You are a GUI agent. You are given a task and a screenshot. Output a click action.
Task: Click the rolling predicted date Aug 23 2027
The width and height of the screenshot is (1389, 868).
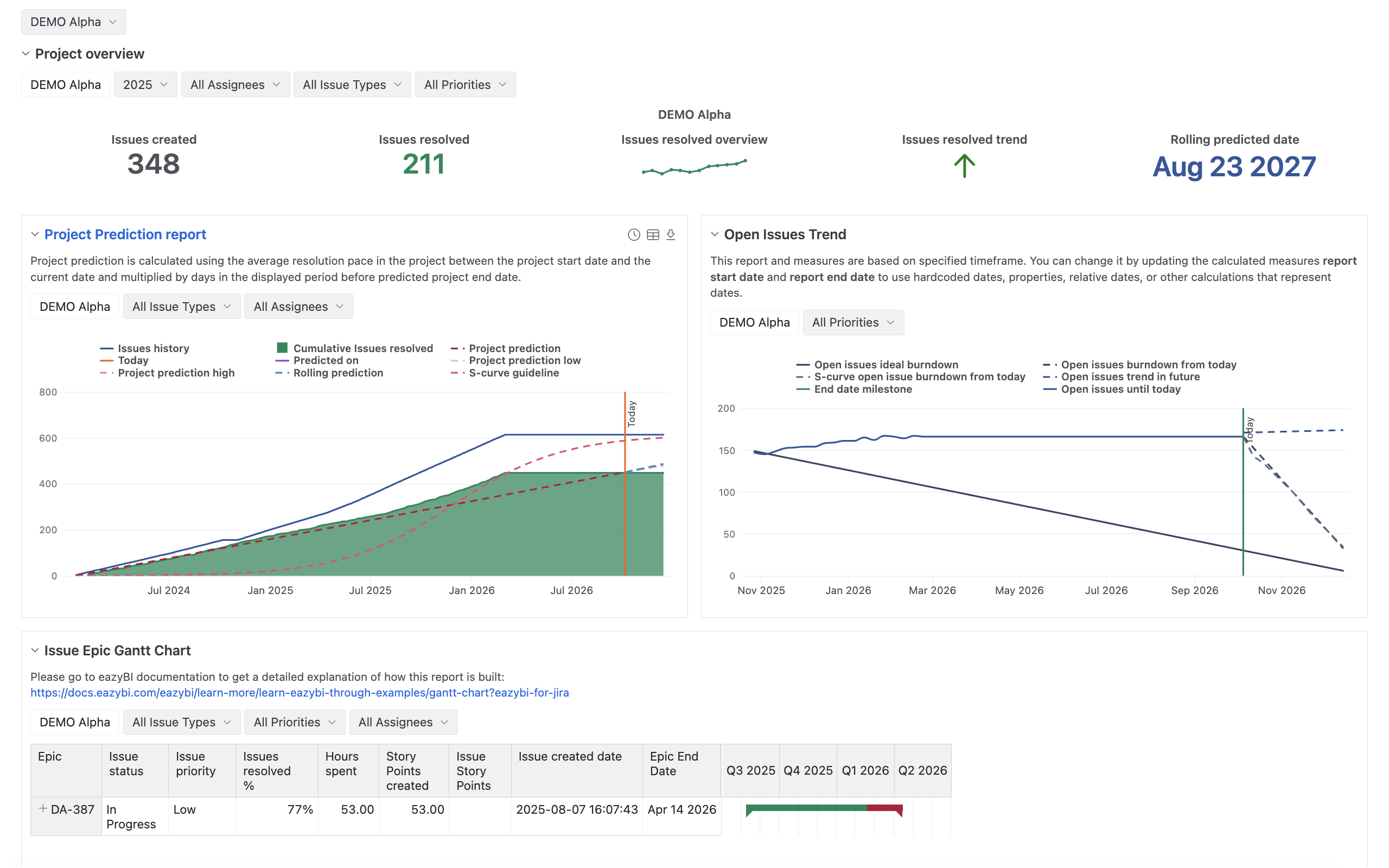[x=1234, y=167]
